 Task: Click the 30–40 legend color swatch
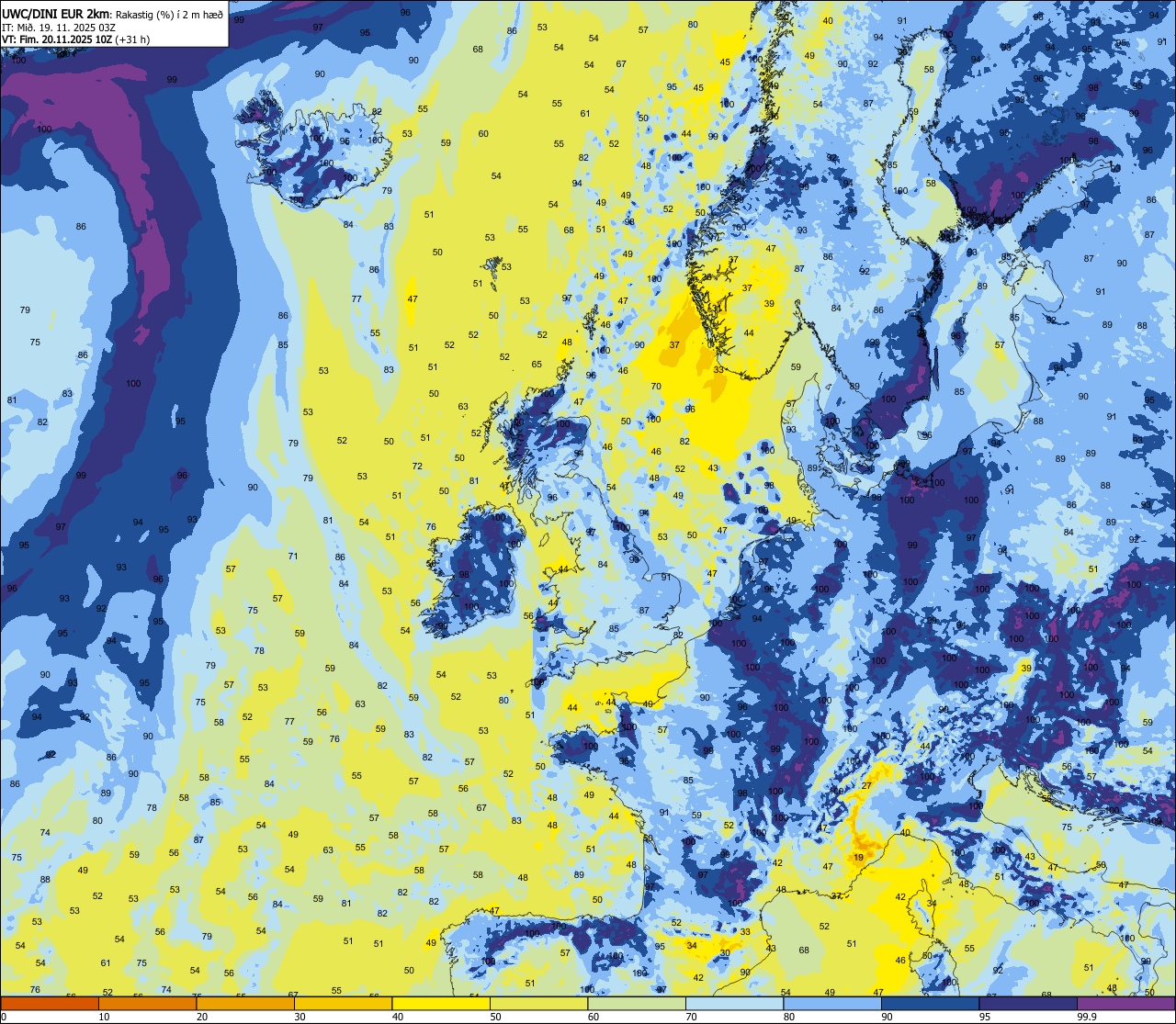(x=343, y=1003)
